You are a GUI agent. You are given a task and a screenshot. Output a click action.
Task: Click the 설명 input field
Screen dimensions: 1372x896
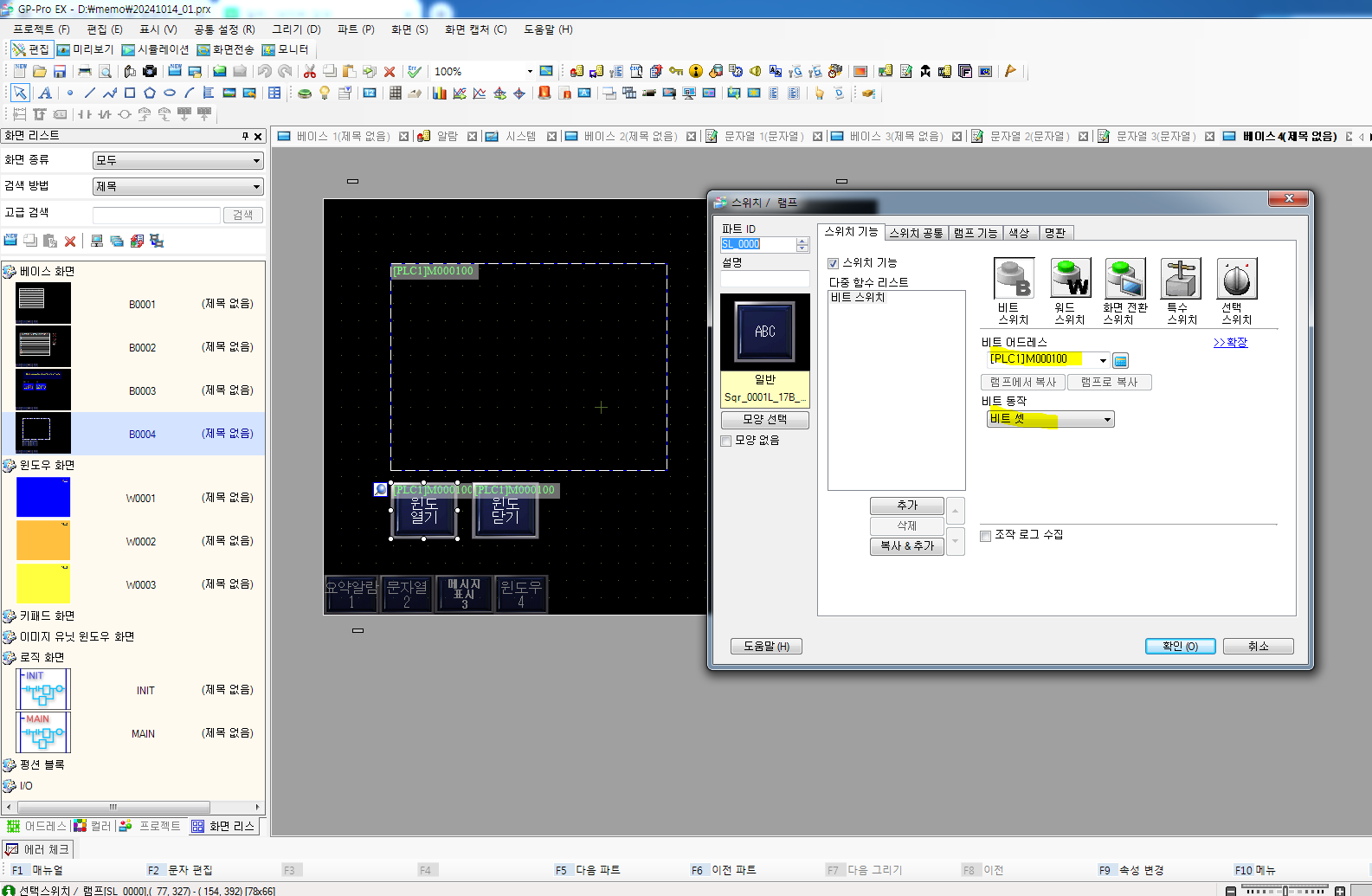[764, 279]
